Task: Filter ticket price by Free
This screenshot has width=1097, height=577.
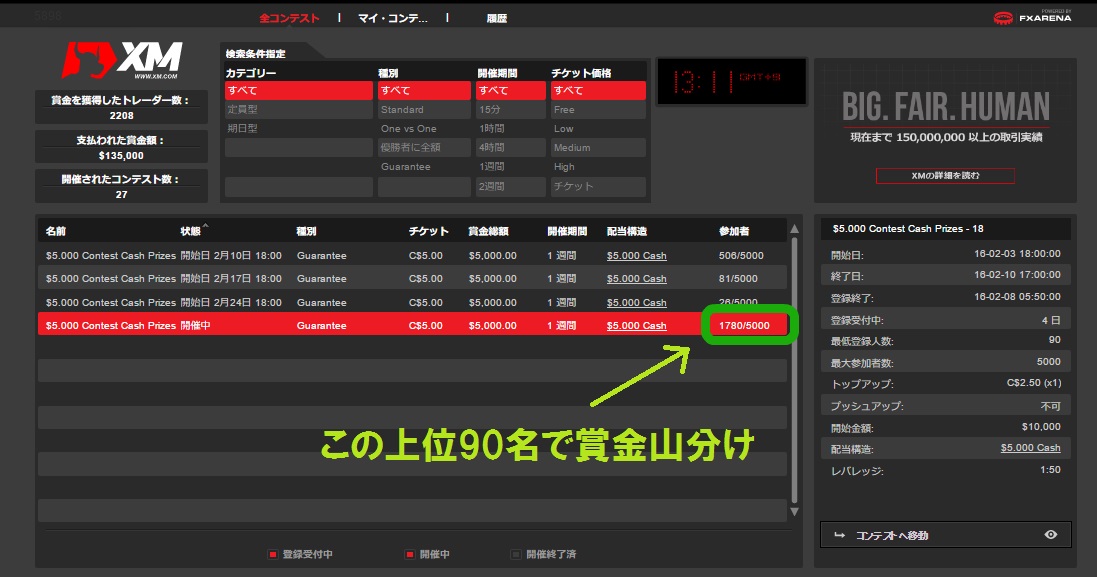Action: tap(598, 109)
